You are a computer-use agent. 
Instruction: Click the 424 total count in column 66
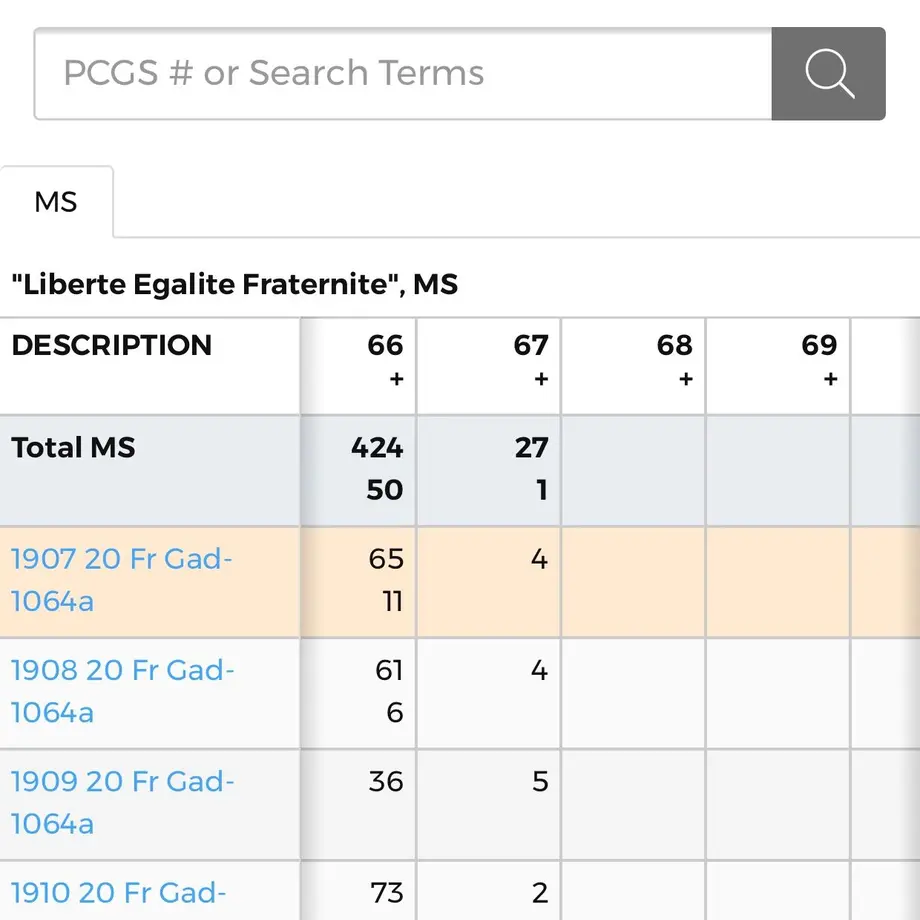pos(377,448)
